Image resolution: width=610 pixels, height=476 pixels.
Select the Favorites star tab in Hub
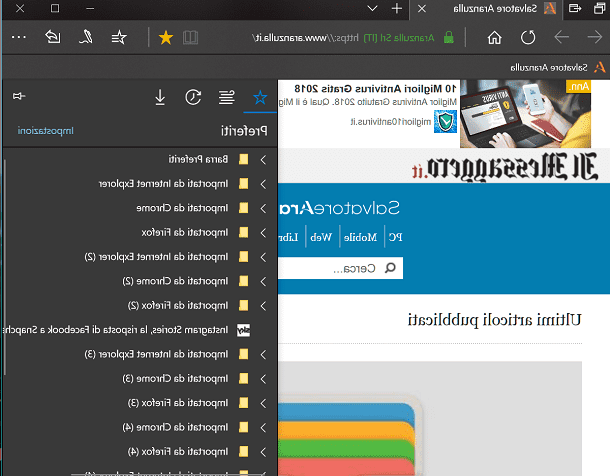click(x=260, y=98)
